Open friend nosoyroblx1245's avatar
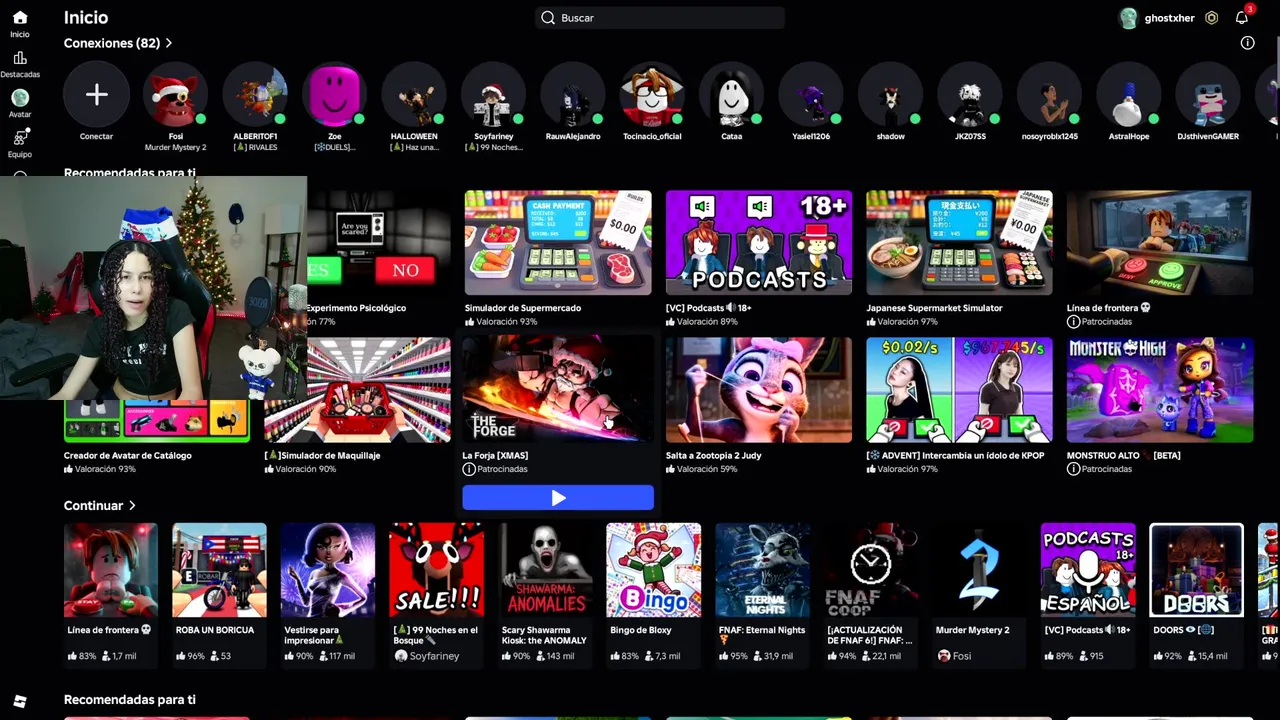The height and width of the screenshot is (720, 1280). [x=1049, y=95]
